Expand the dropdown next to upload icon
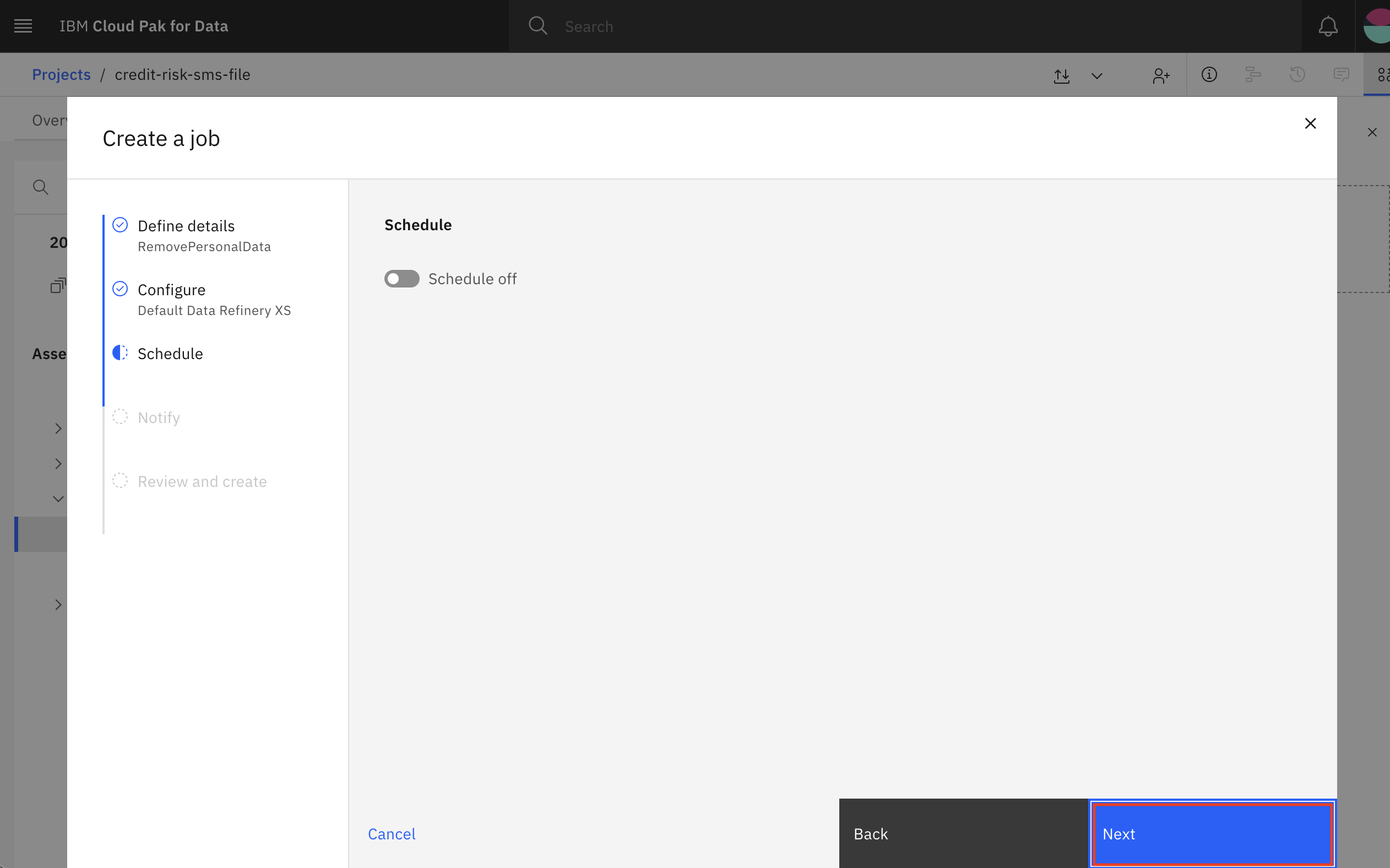The image size is (1390, 868). click(x=1098, y=74)
